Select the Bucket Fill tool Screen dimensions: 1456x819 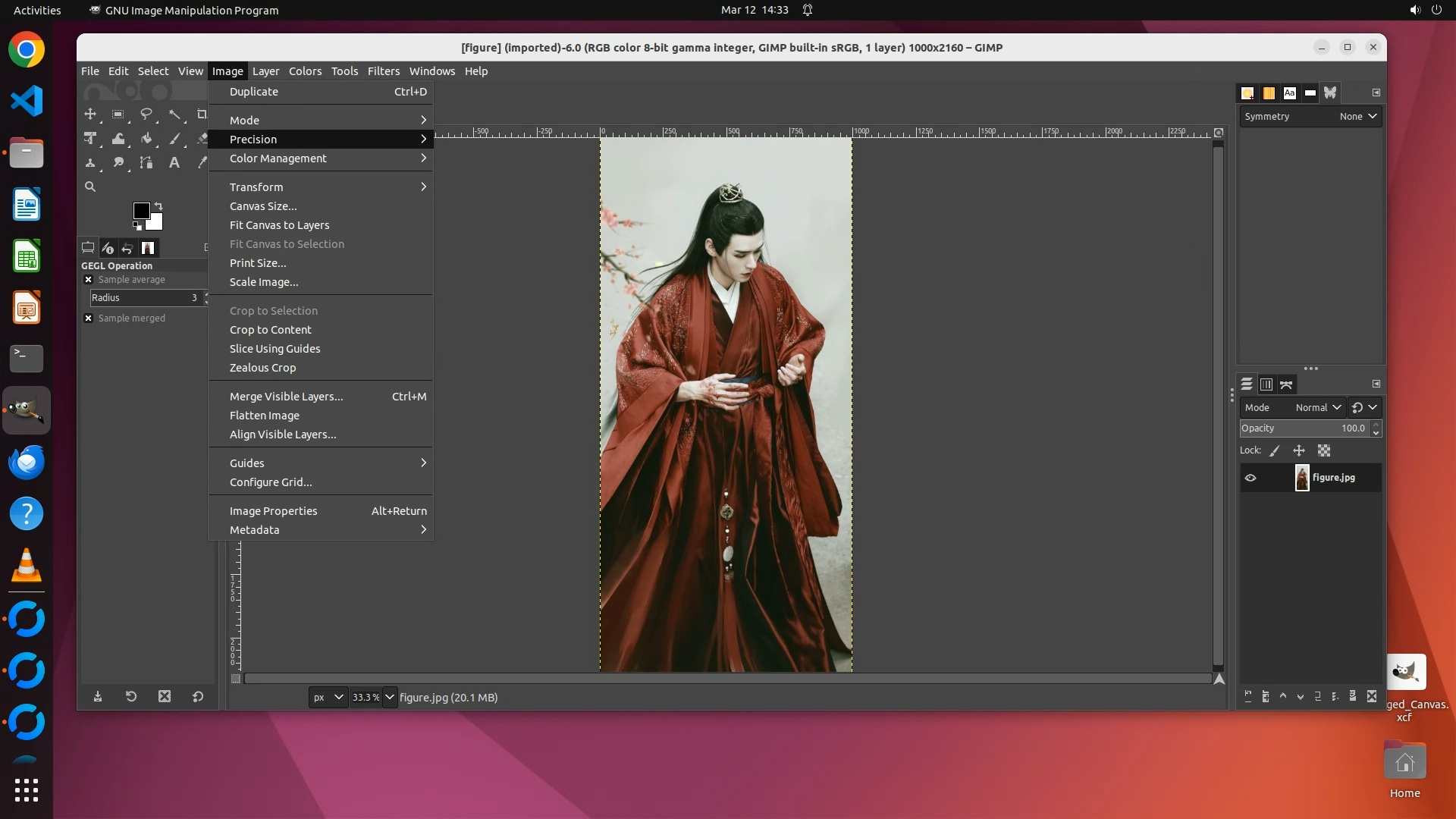(146, 139)
